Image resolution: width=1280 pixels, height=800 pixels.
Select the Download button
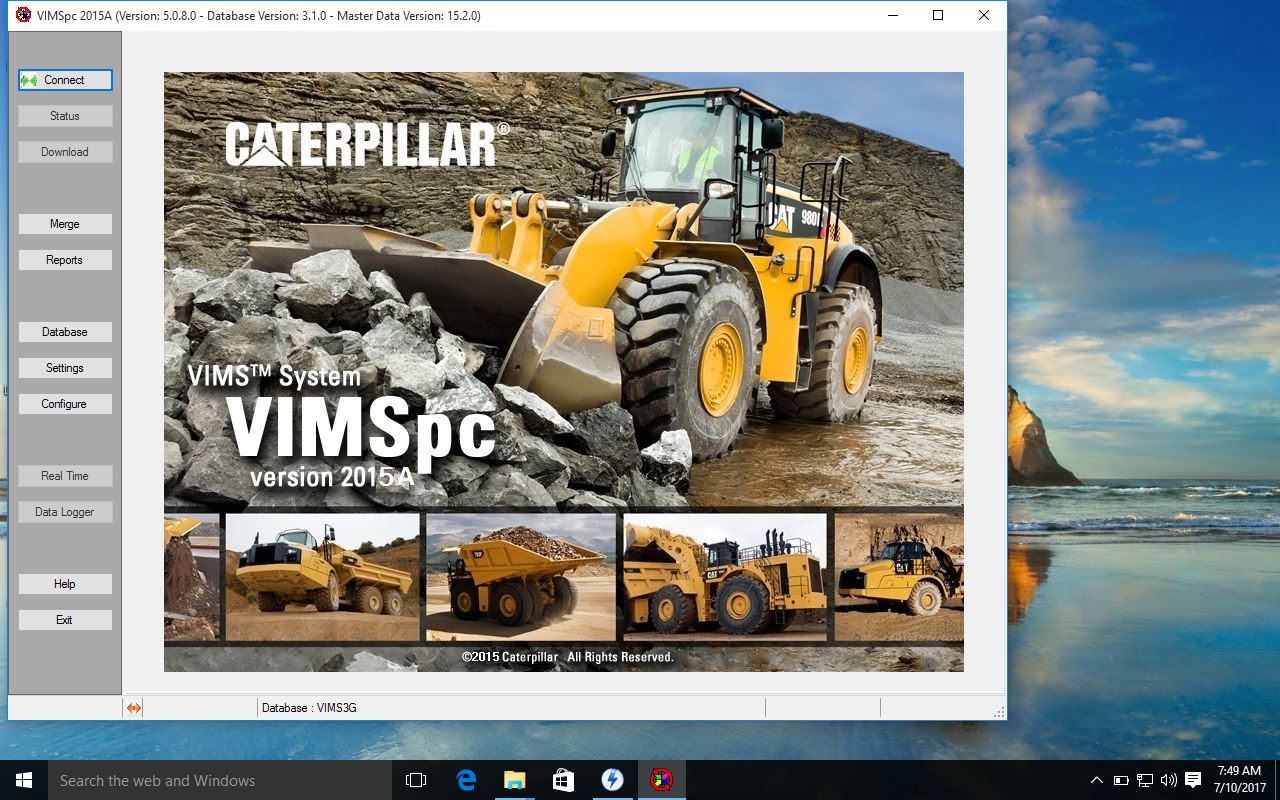click(x=65, y=152)
